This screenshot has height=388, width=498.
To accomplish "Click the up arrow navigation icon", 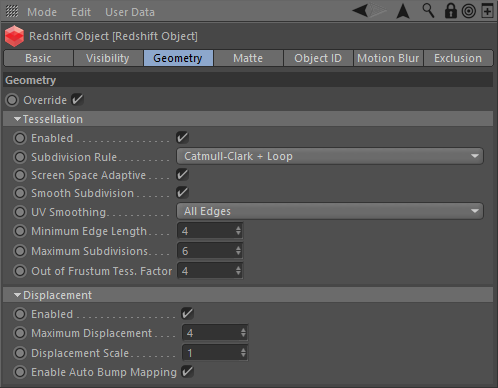I will pos(403,11).
